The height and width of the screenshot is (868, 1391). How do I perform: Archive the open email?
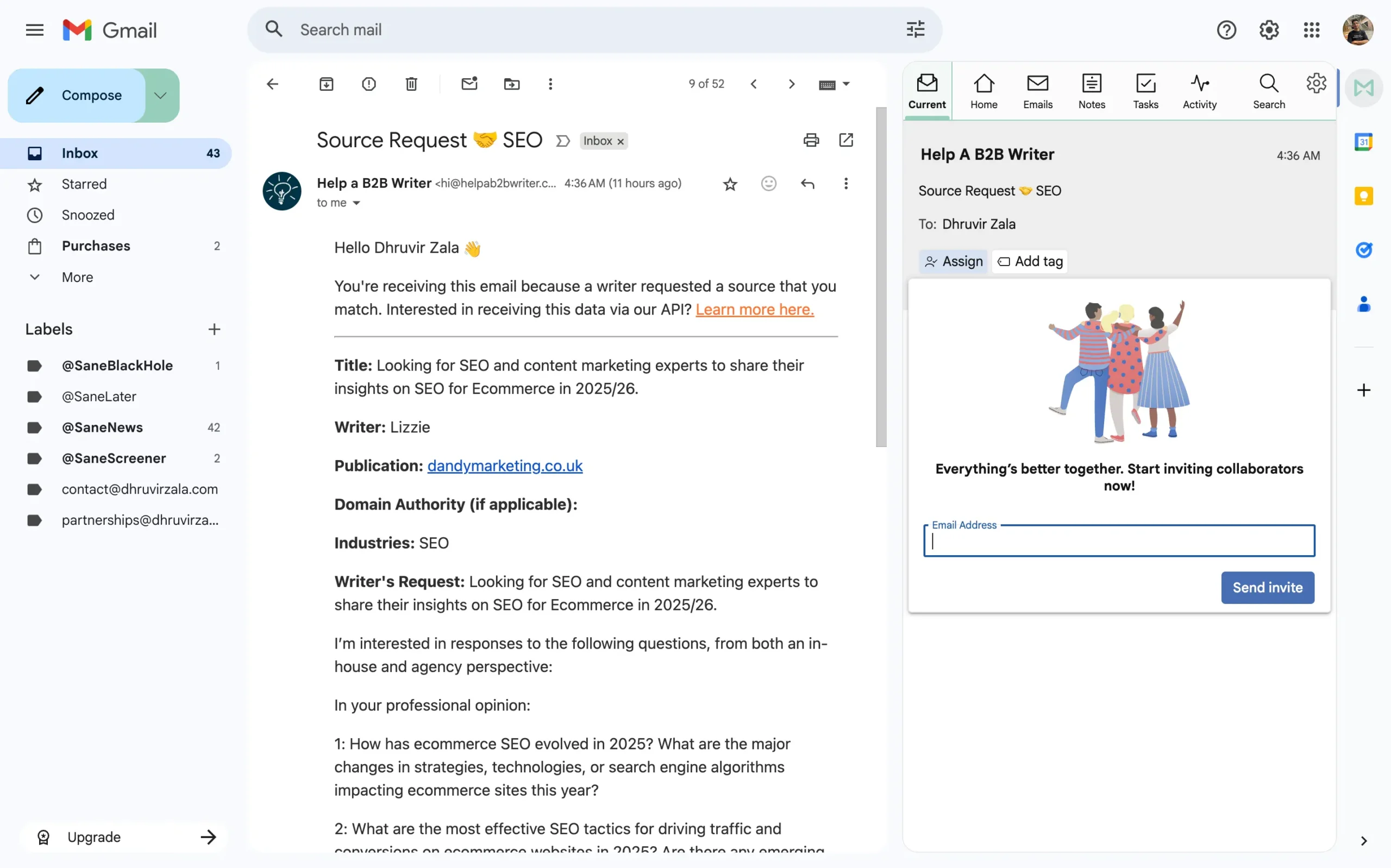point(326,84)
